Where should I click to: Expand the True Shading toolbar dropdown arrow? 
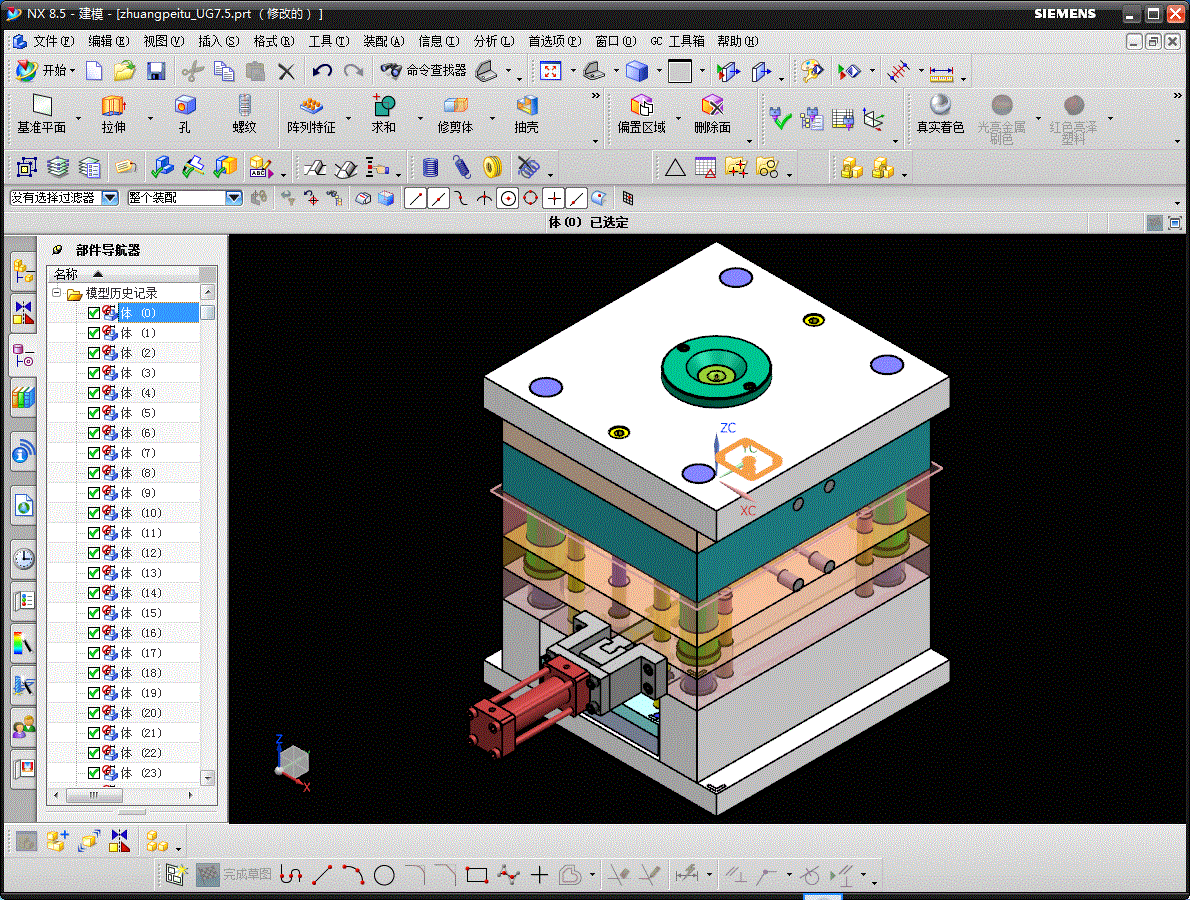tap(1177, 141)
